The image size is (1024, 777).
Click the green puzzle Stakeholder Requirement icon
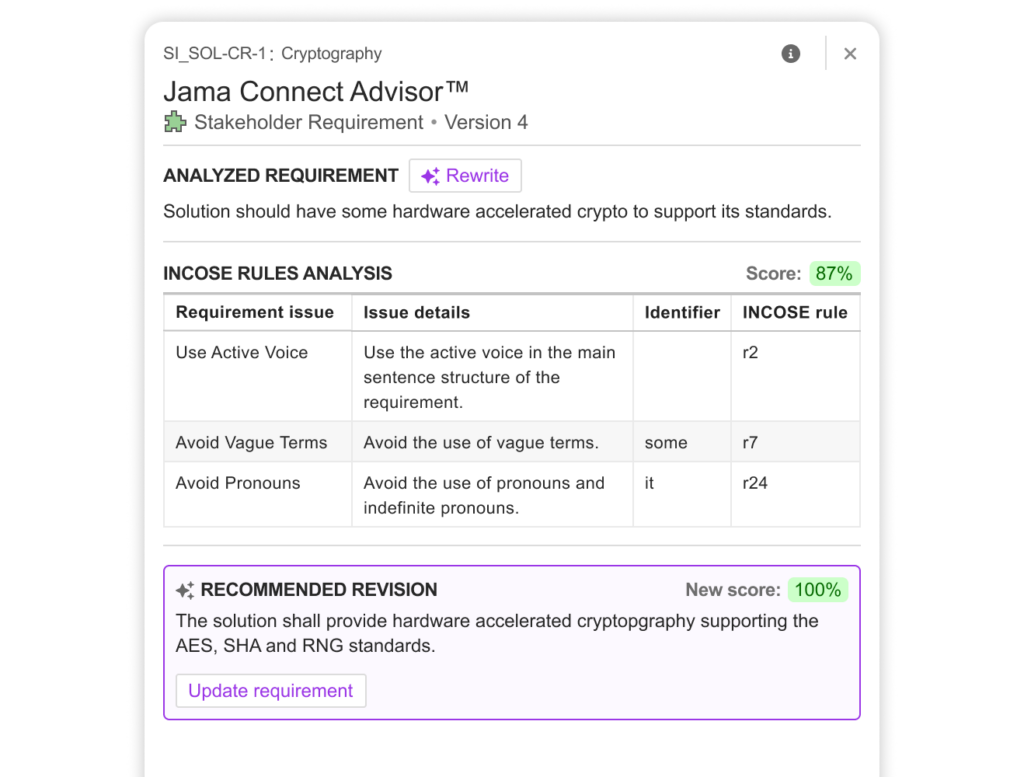point(175,122)
